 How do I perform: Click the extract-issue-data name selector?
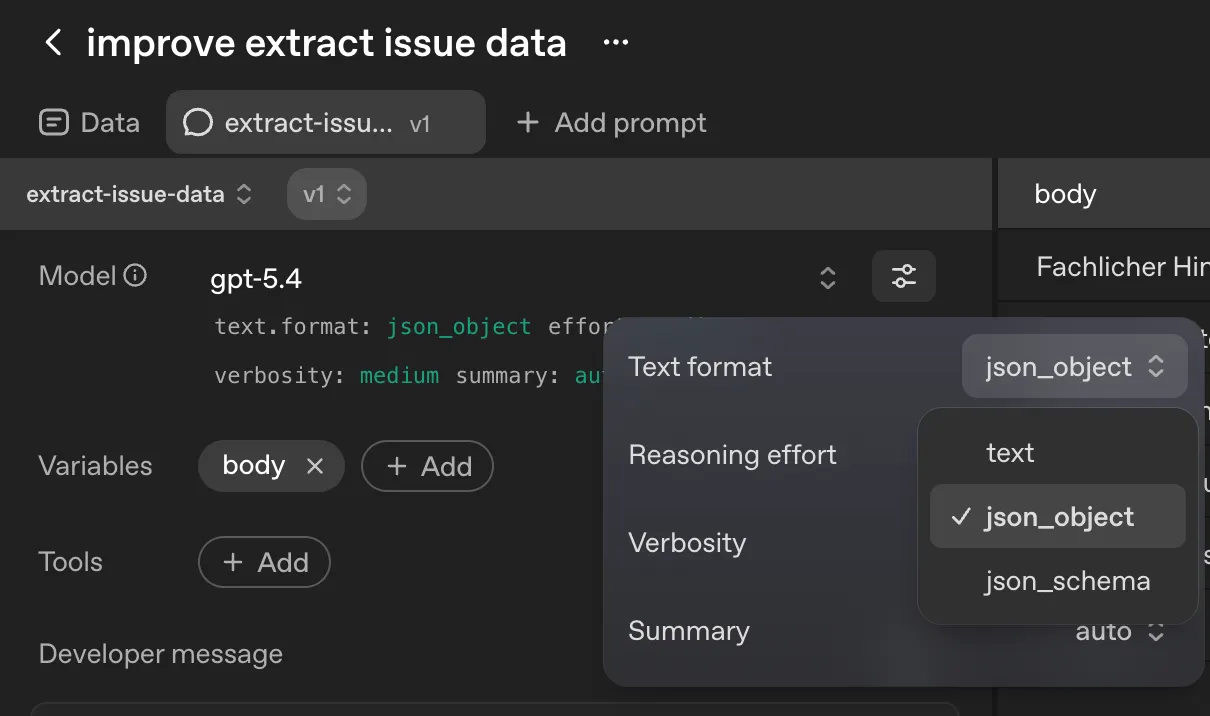[x=140, y=194]
